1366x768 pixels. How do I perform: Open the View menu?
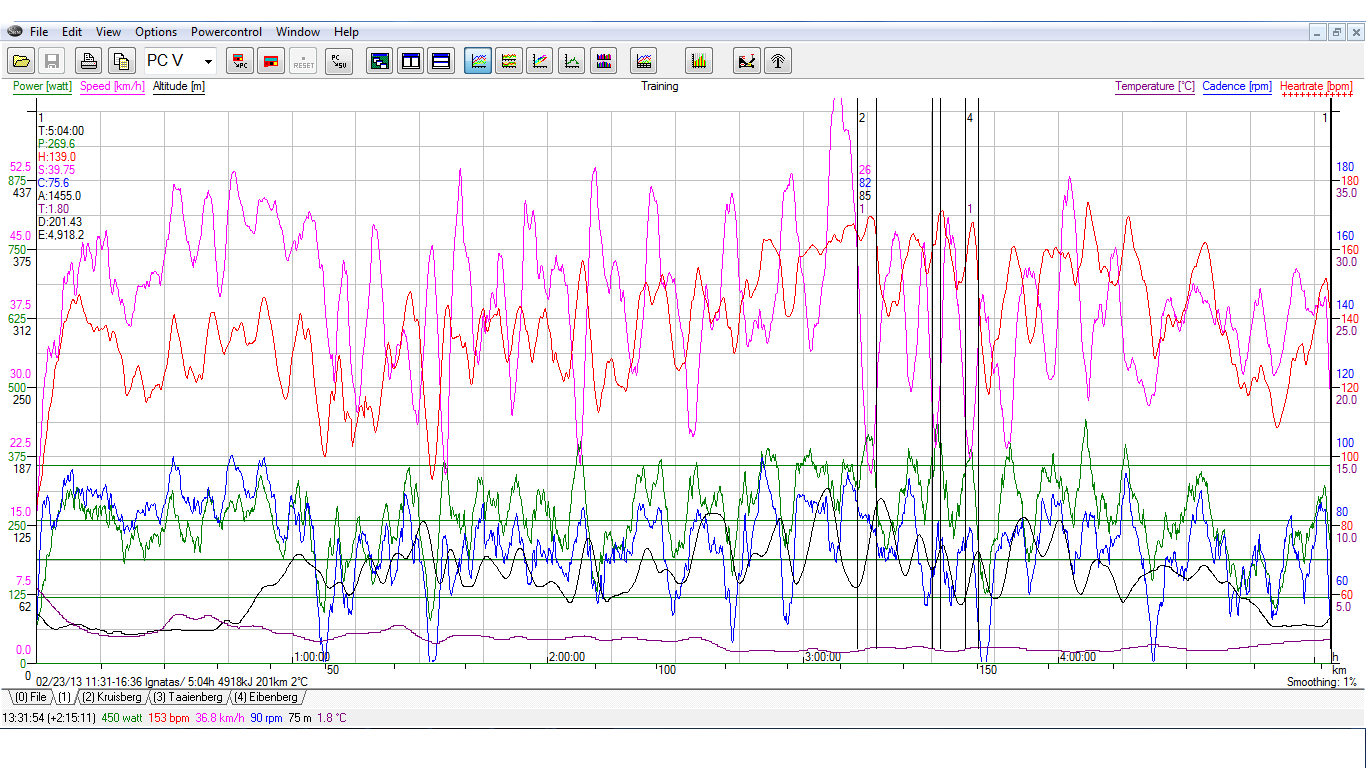108,32
